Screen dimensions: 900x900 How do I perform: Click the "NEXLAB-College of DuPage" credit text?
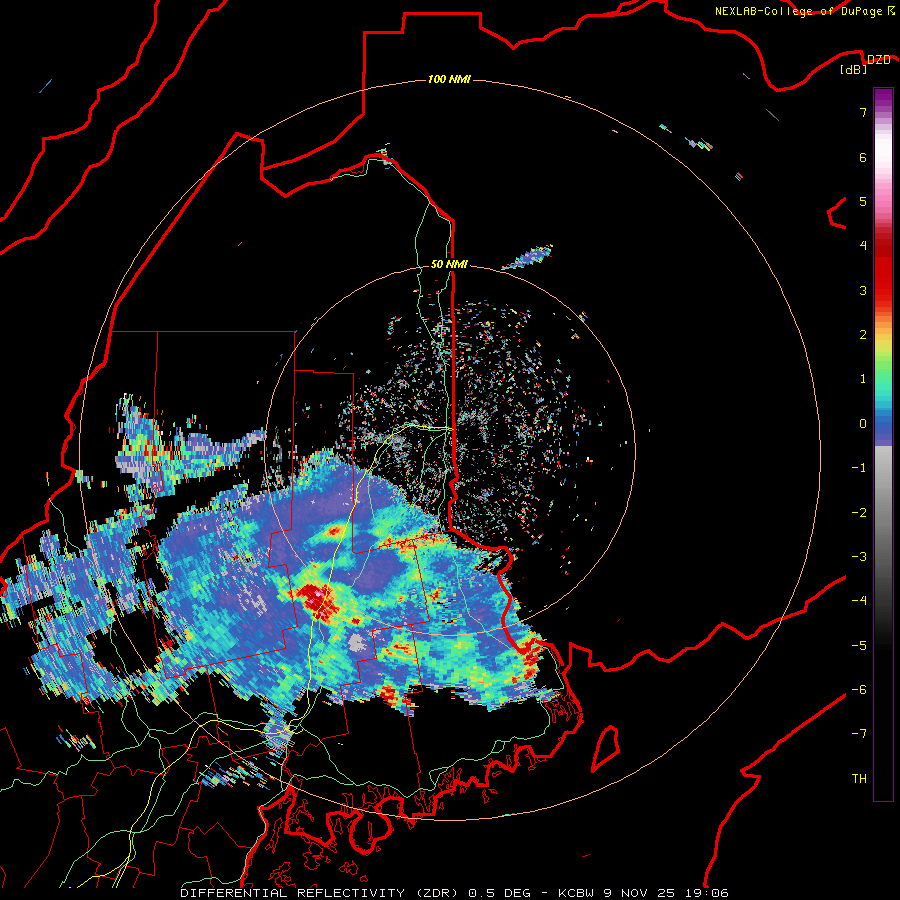click(x=799, y=11)
